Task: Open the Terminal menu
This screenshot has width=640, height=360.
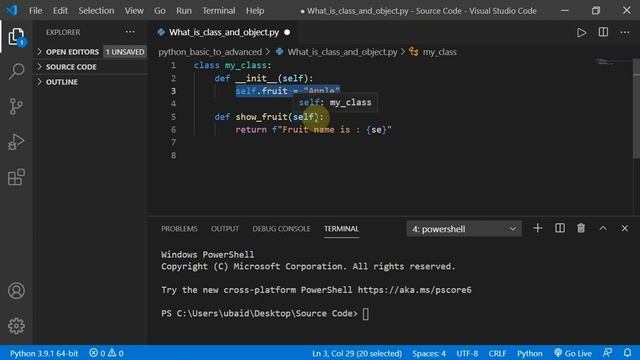Action: [x=218, y=11]
